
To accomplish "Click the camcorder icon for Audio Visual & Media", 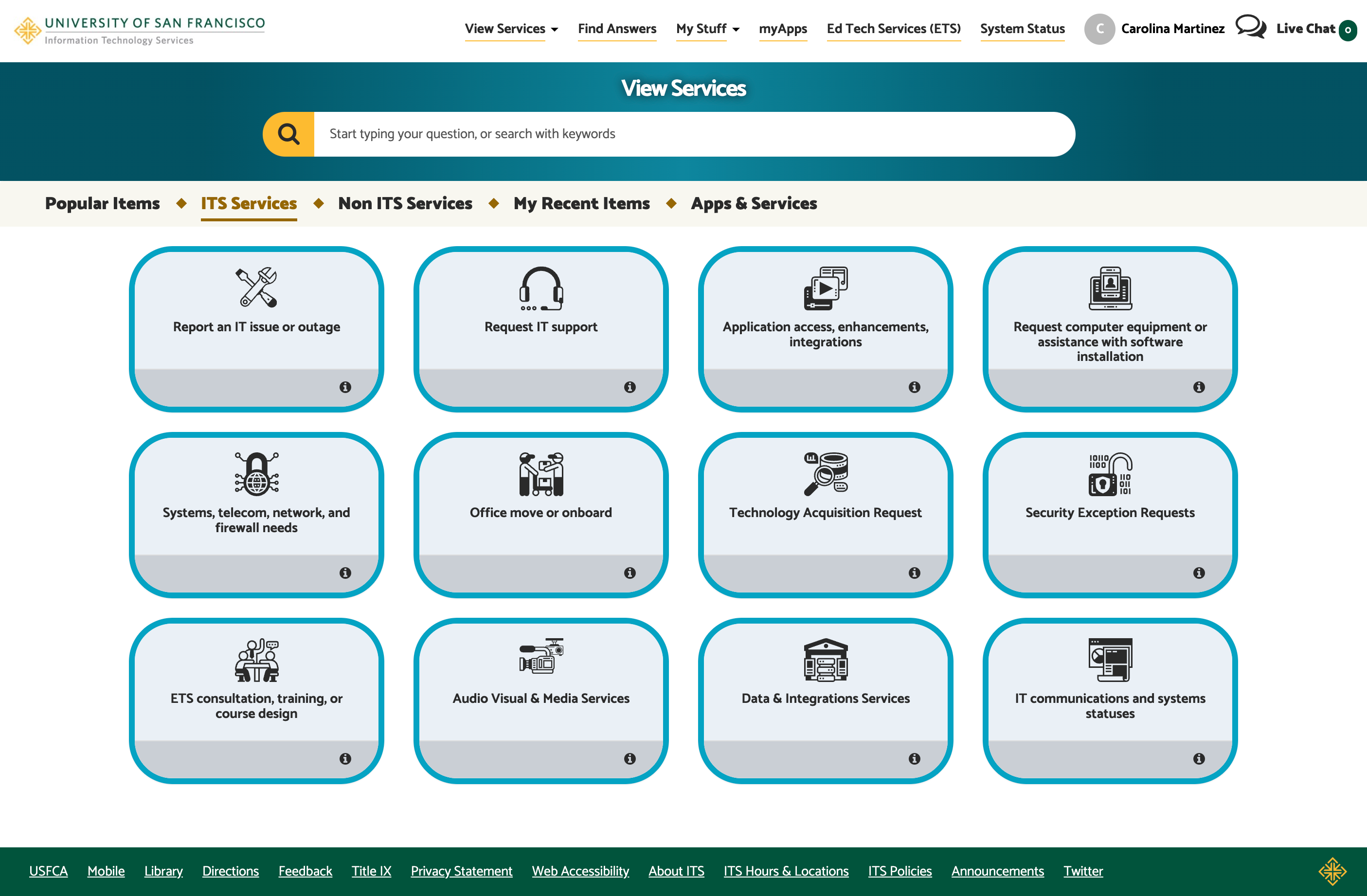I will point(541,655).
